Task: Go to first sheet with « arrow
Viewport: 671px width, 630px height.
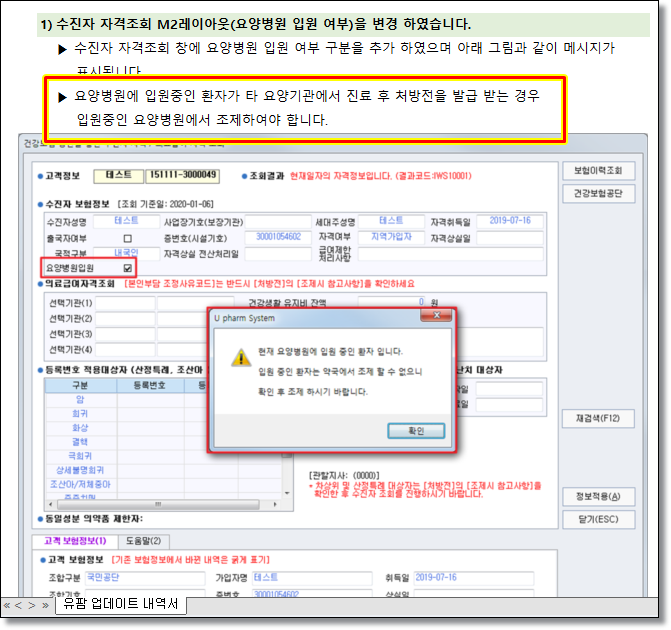Action: (8, 605)
